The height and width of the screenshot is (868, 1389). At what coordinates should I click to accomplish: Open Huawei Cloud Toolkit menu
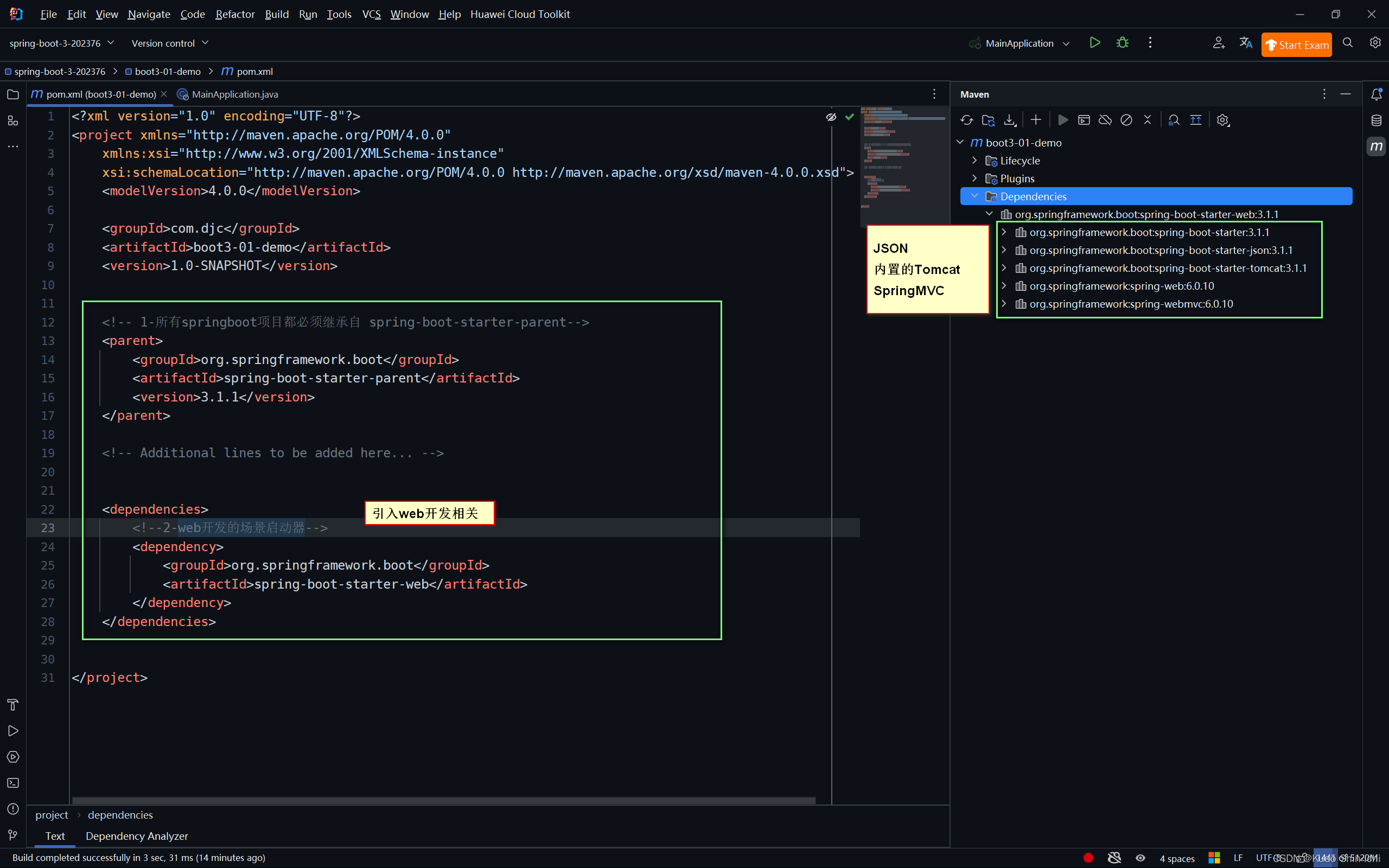click(520, 14)
